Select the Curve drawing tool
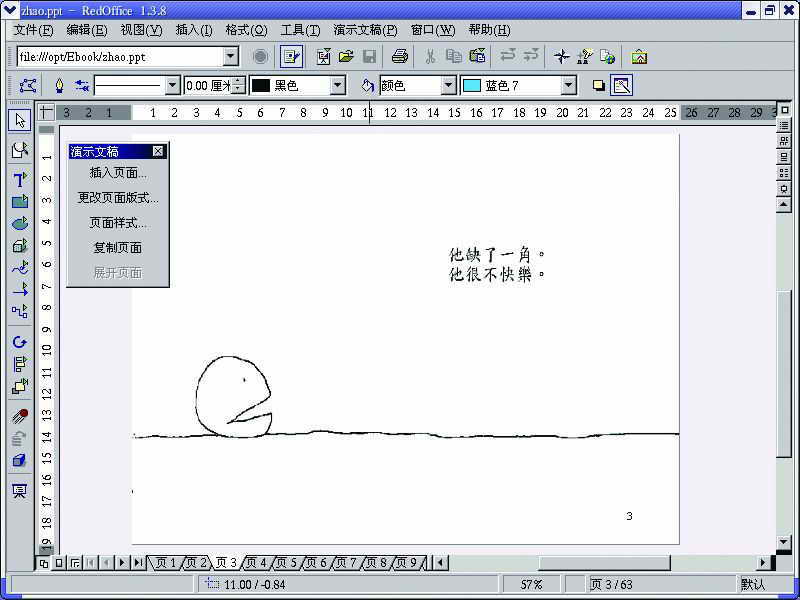The height and width of the screenshot is (600, 800). pos(20,268)
